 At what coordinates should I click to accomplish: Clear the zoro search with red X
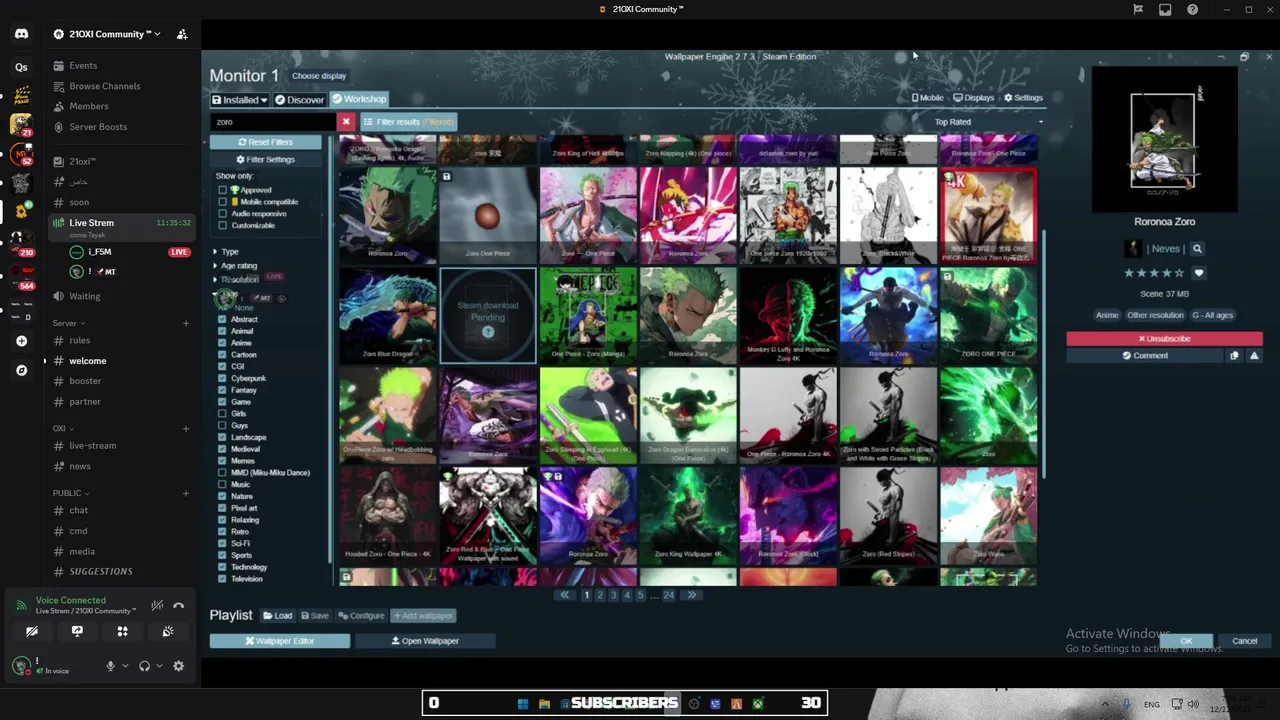point(346,122)
